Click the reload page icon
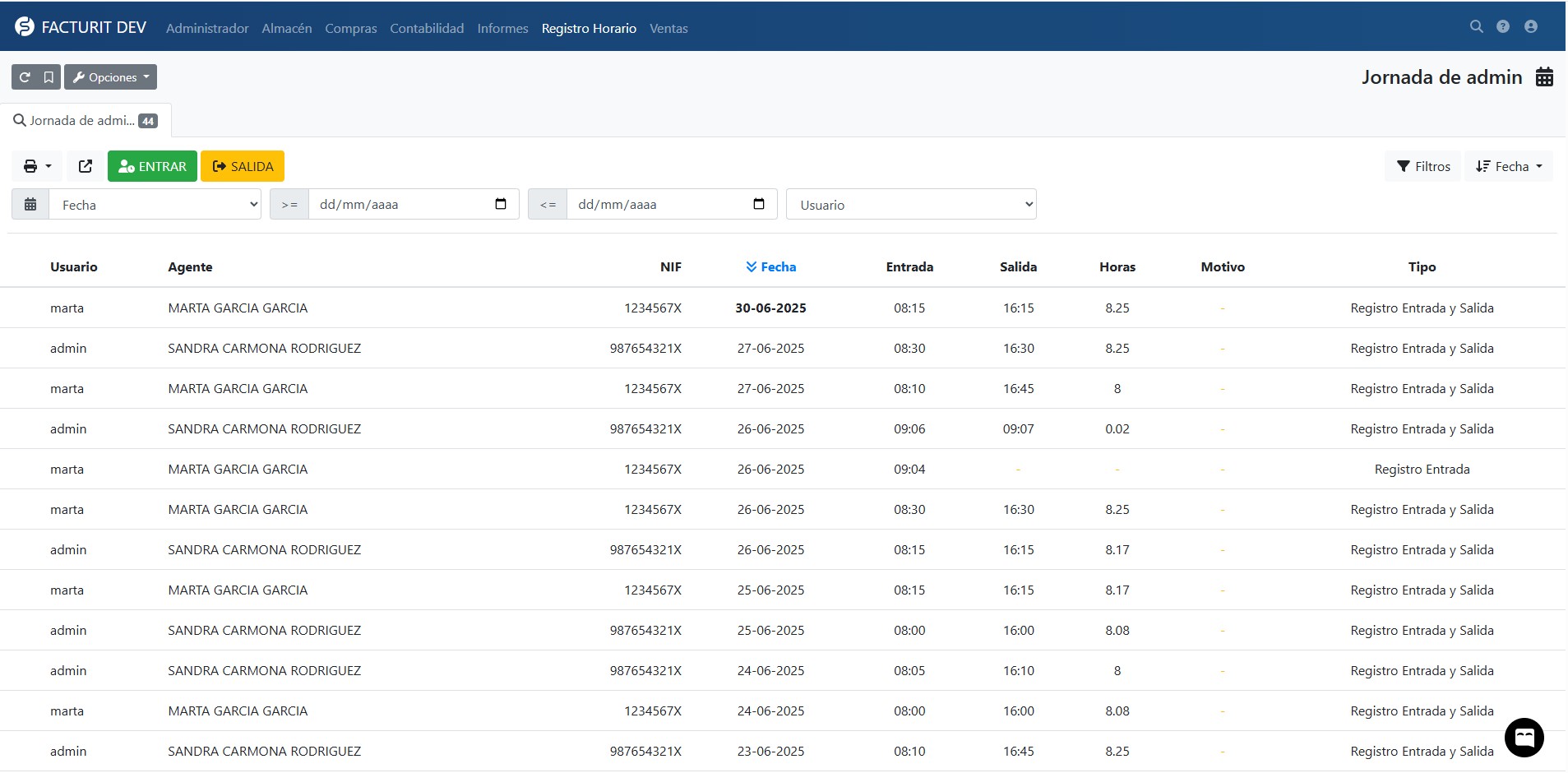This screenshot has width=1568, height=773. point(25,77)
